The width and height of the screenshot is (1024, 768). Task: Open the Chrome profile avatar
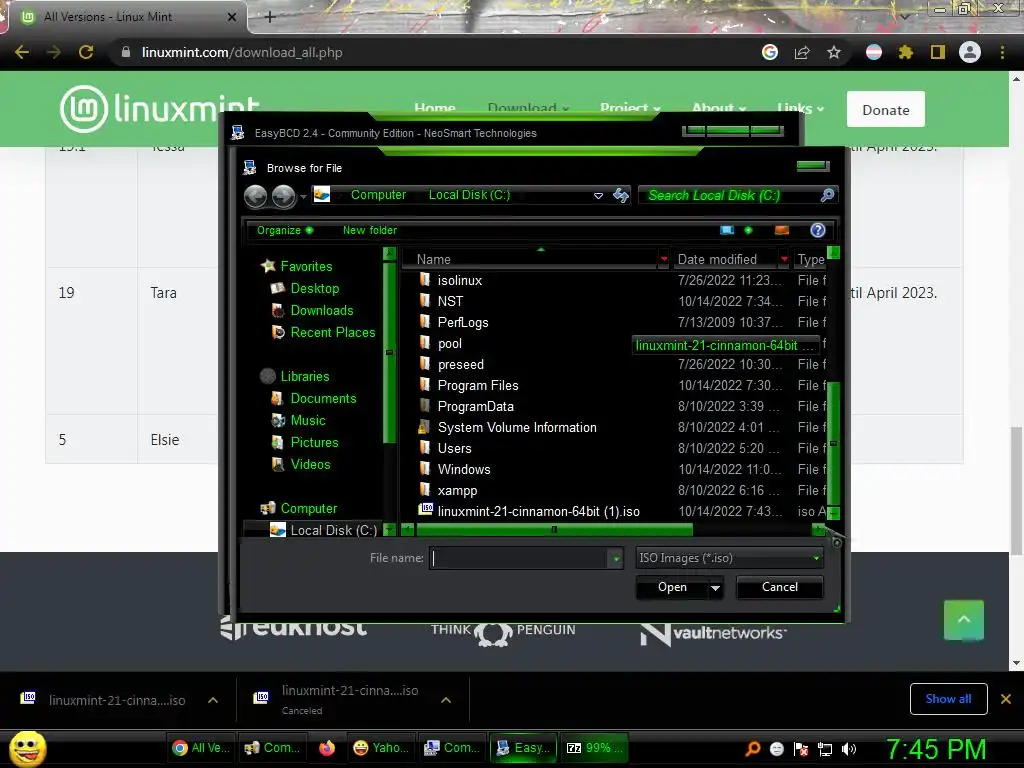coord(970,52)
